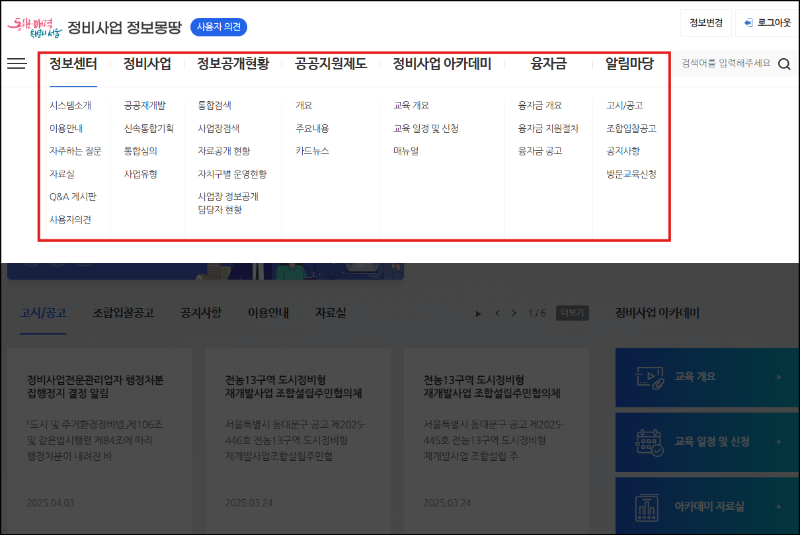
Task: Open the 정비사업 top menu
Action: [x=147, y=64]
